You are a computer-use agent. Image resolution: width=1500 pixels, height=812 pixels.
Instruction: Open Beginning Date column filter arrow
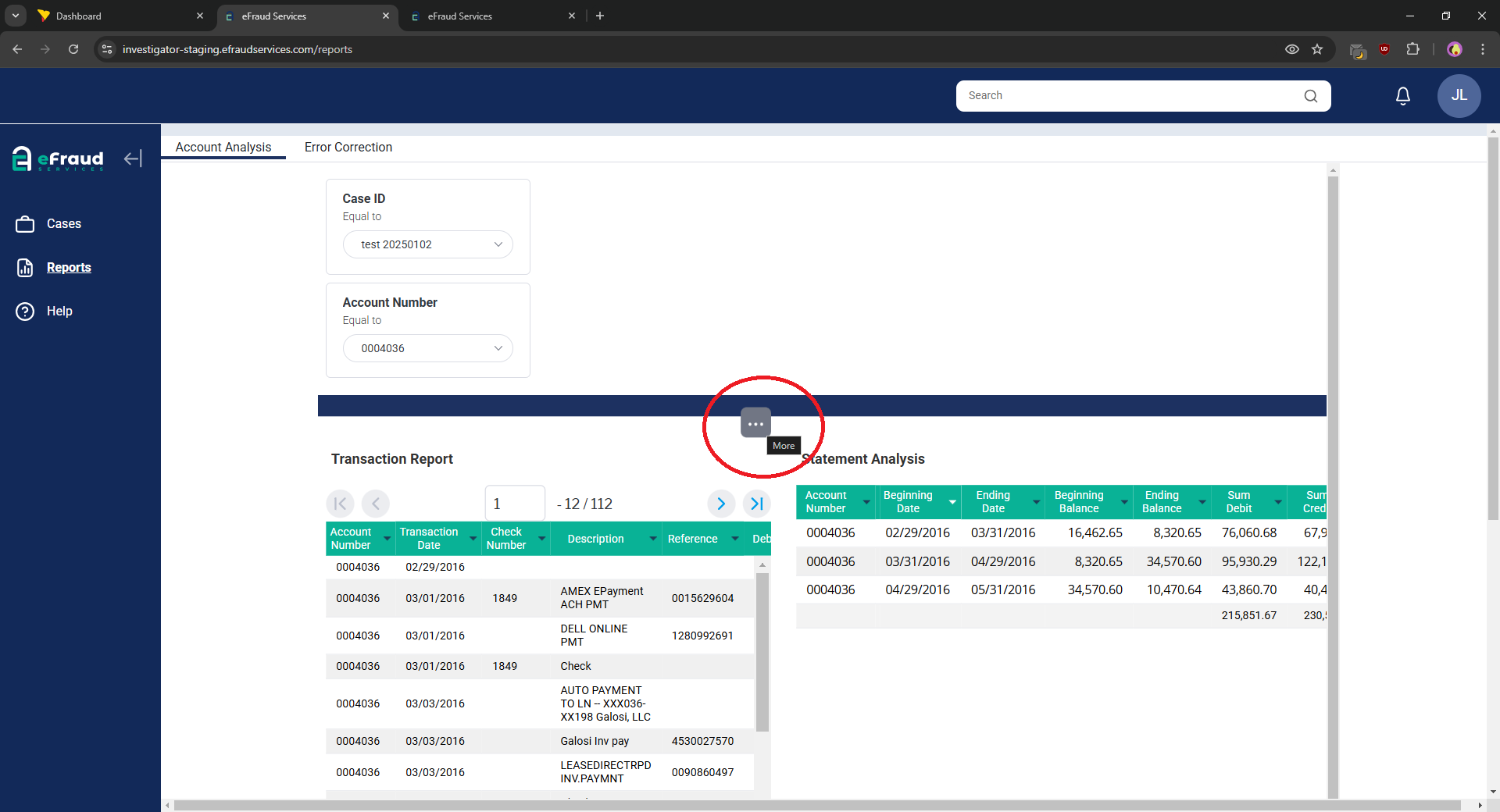pyautogui.click(x=952, y=502)
